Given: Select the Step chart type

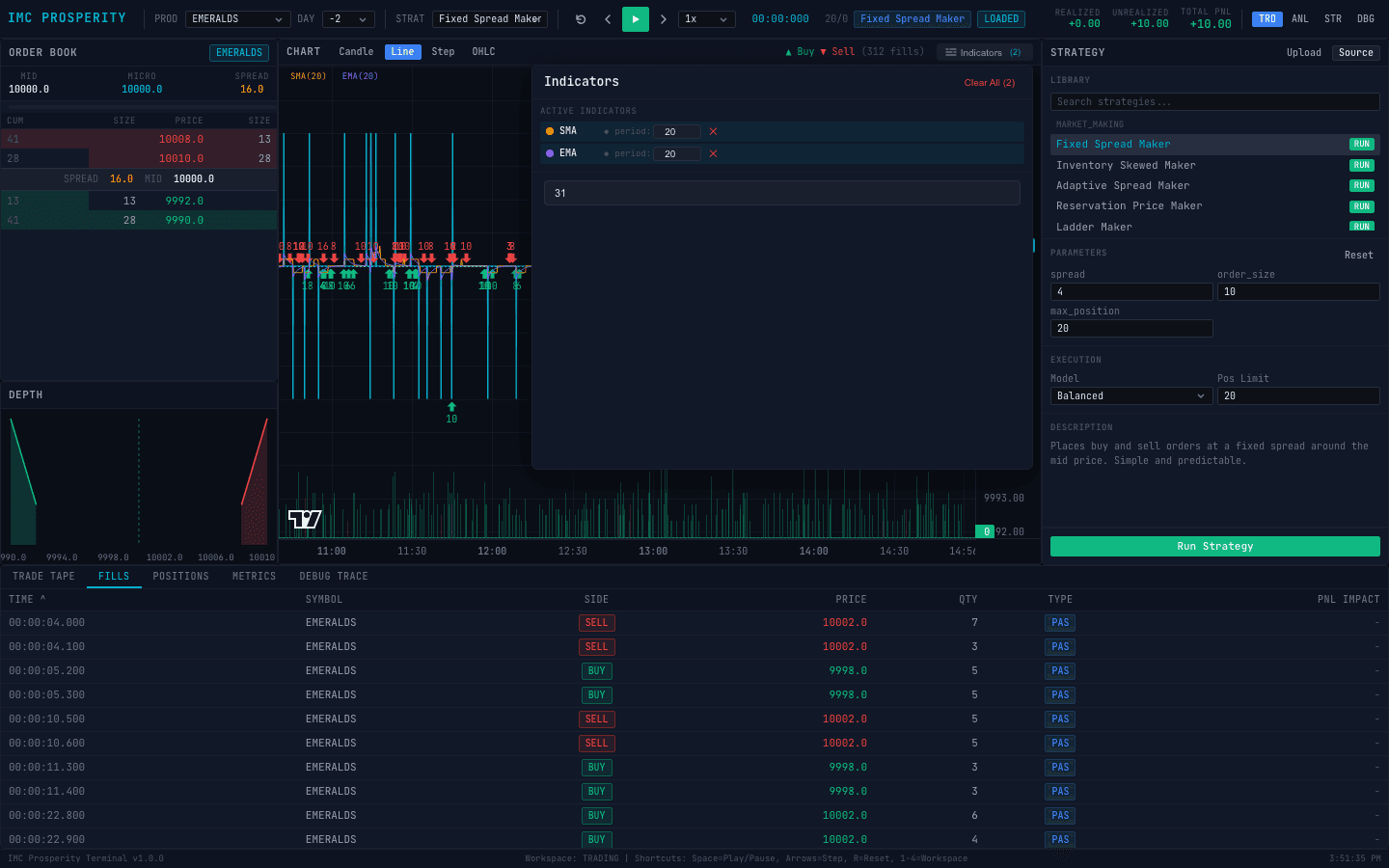Looking at the screenshot, I should point(443,52).
